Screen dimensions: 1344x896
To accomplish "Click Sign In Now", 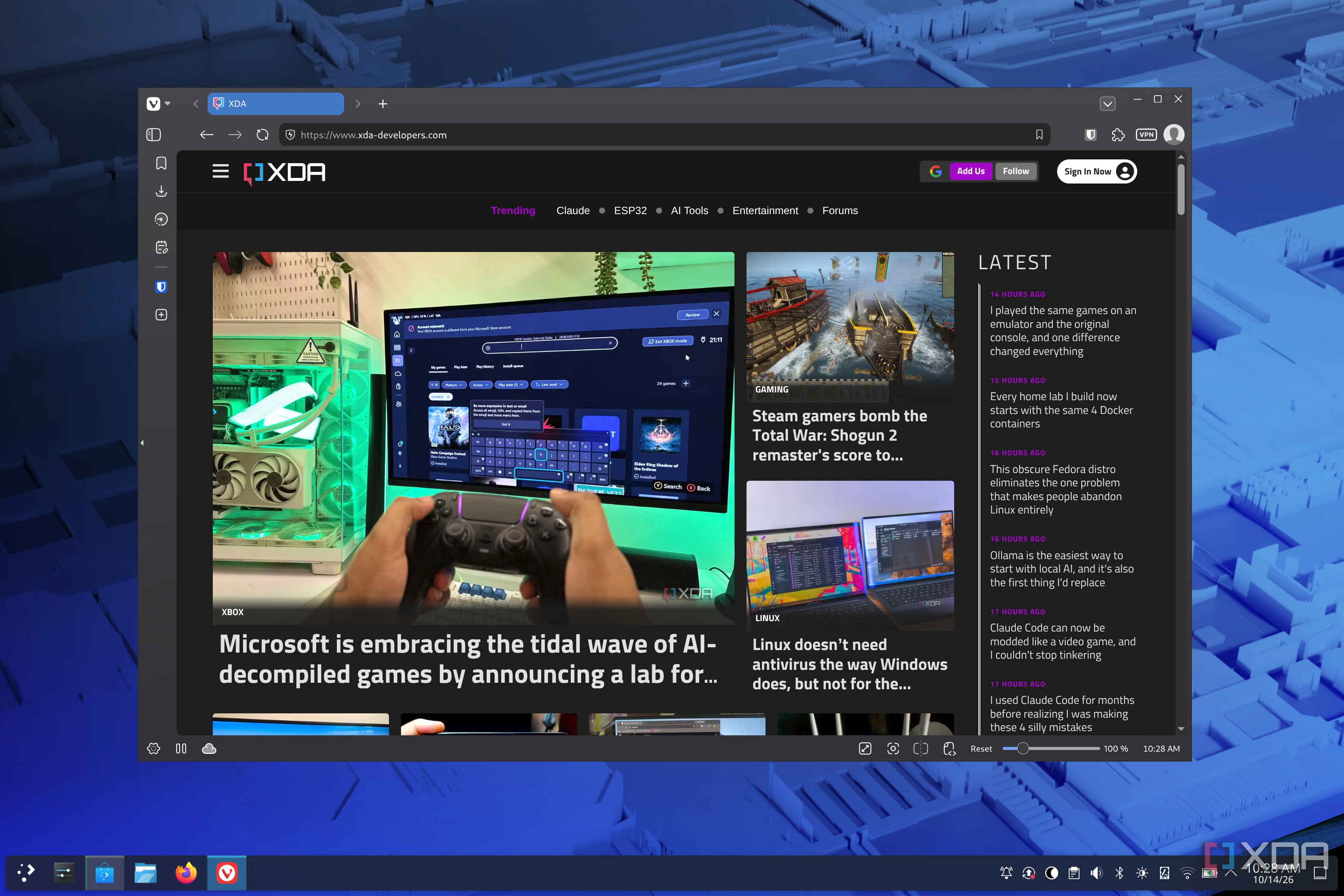I will click(1097, 171).
